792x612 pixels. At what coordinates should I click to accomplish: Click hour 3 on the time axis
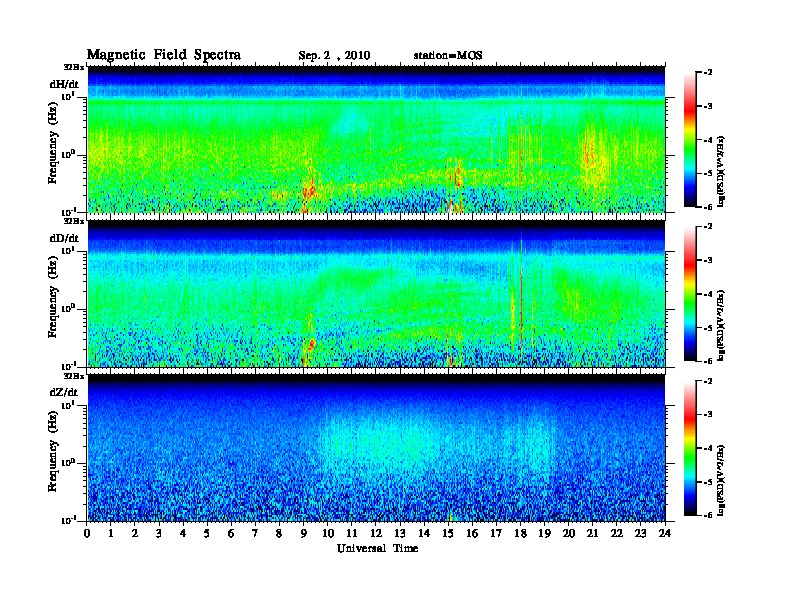click(159, 533)
